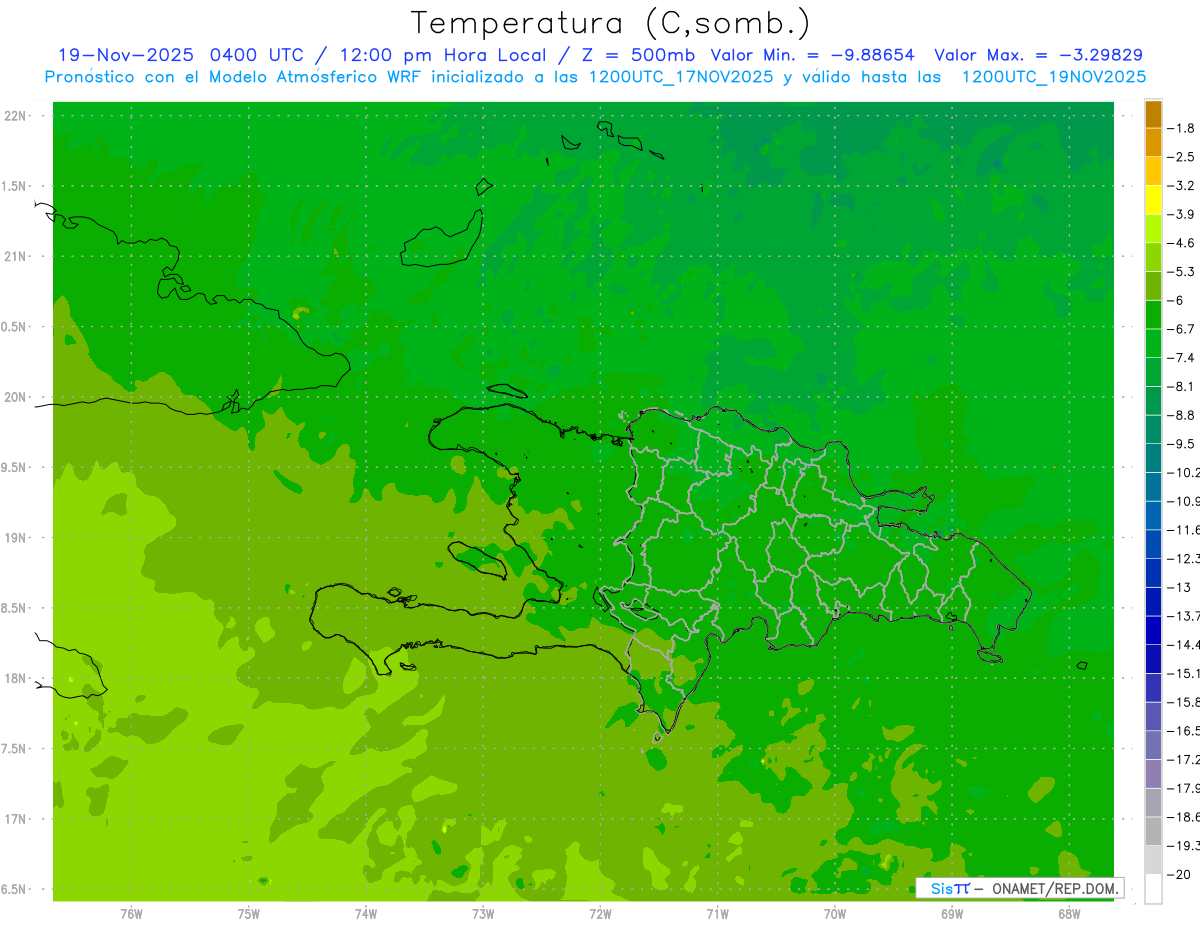Click Tortuga island outline north of Haiti

point(506,392)
